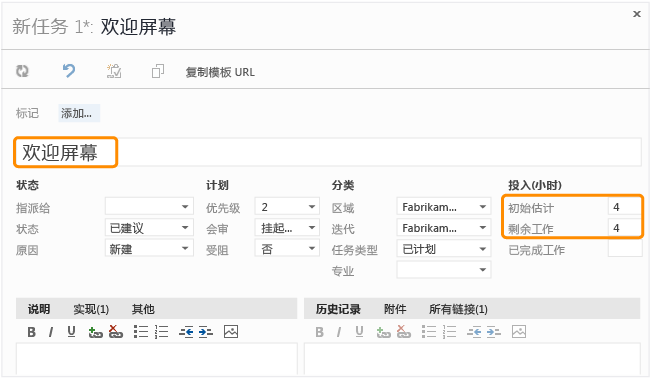Open the 区域 Fabrikam dropdown
This screenshot has height=378, width=650.
pos(444,206)
